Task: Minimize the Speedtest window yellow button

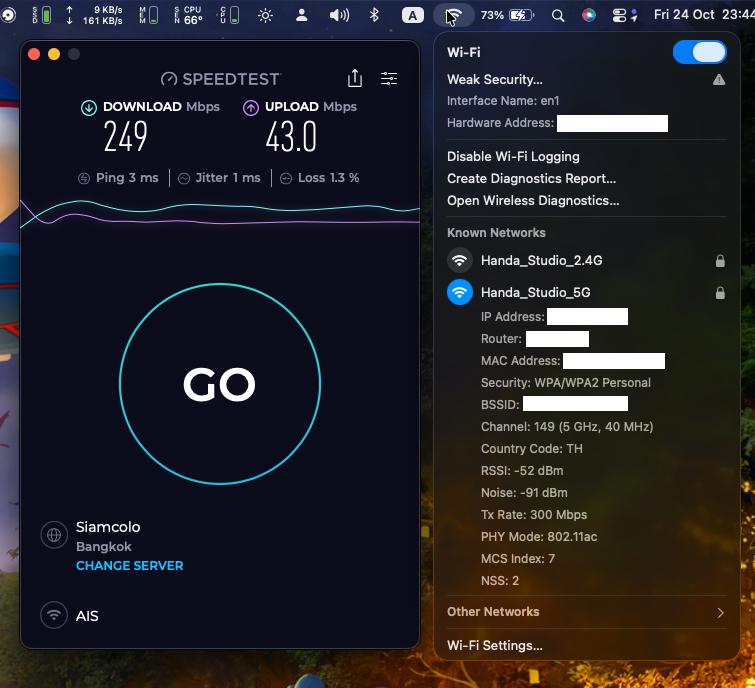Action: pos(54,54)
